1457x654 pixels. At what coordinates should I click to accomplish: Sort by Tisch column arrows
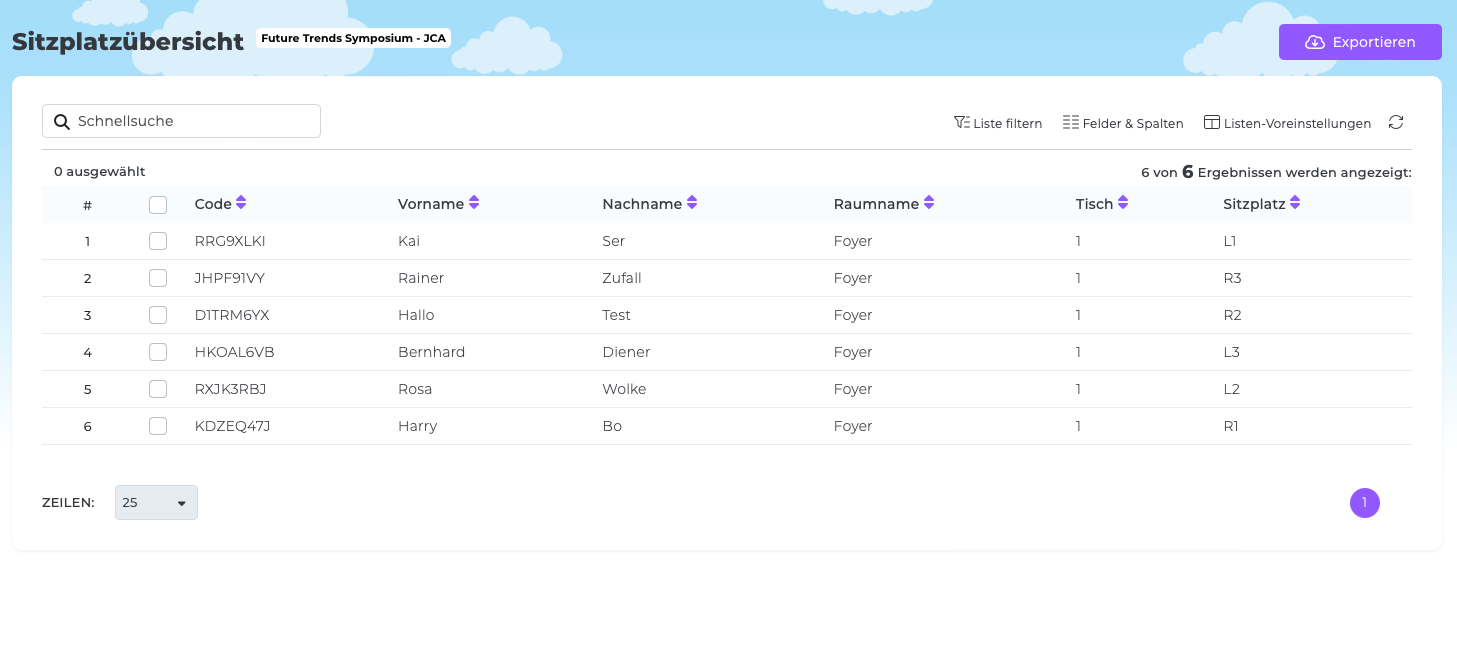tap(1123, 203)
